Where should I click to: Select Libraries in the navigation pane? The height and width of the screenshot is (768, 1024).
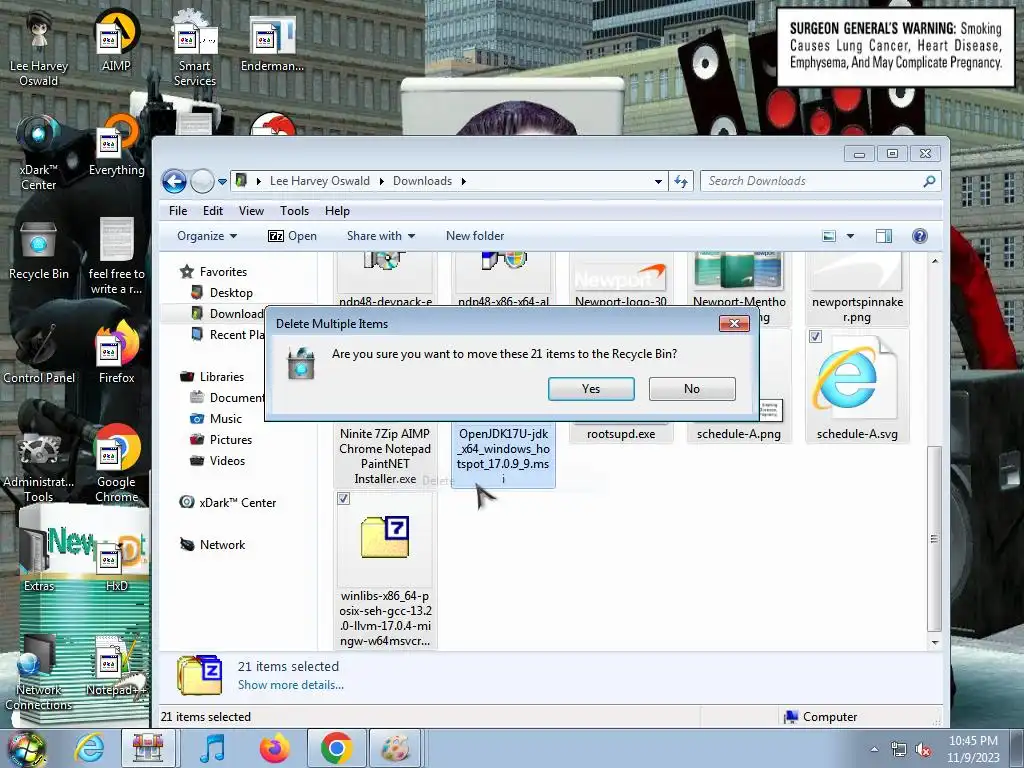221,377
